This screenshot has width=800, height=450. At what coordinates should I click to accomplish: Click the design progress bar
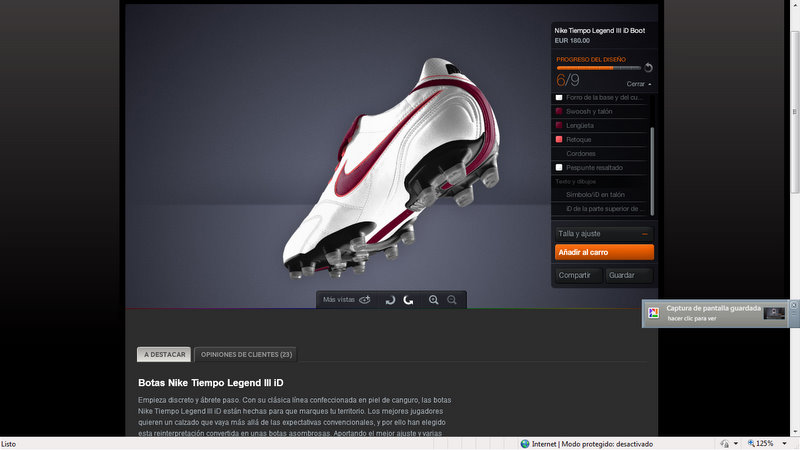598,68
